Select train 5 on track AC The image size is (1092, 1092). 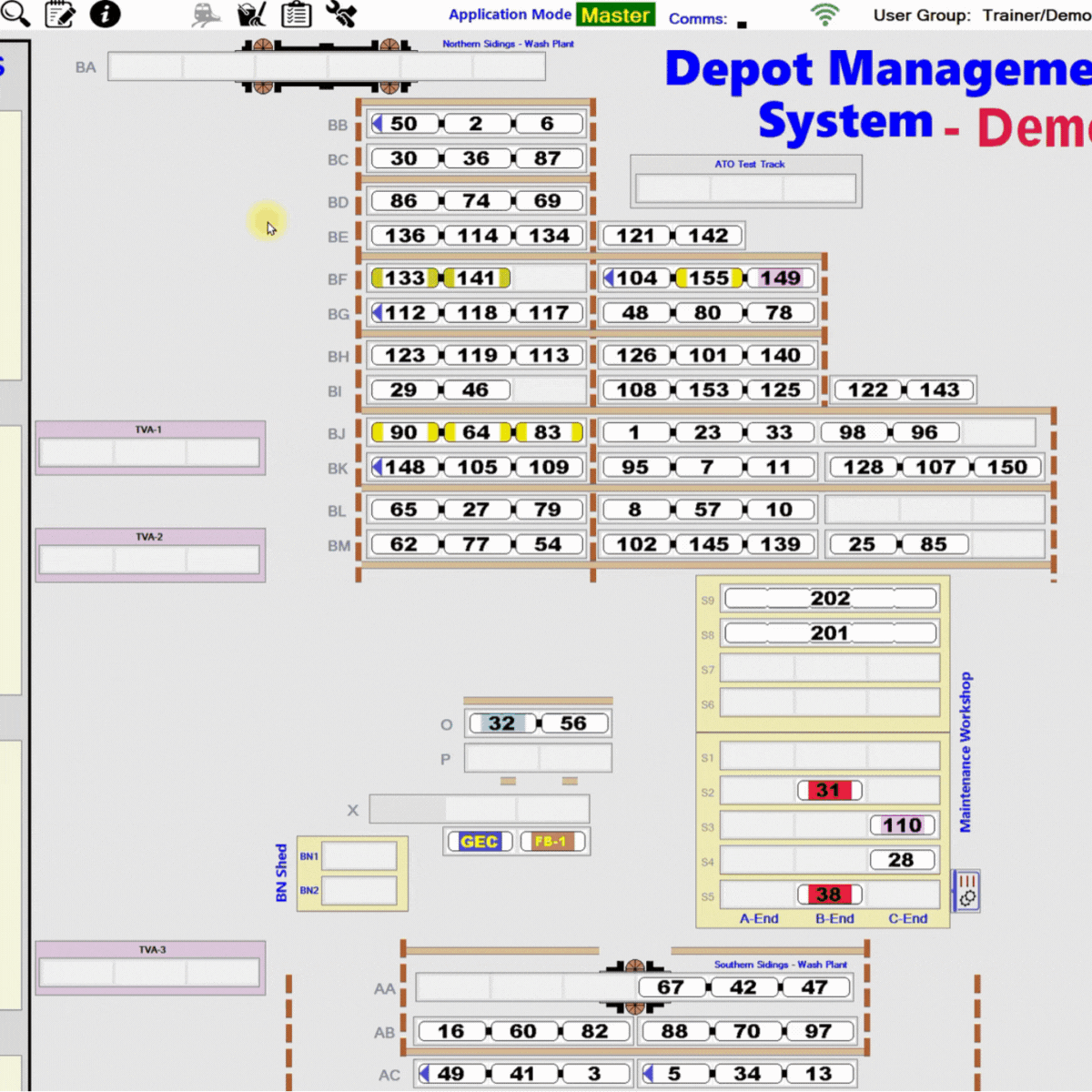click(674, 1074)
